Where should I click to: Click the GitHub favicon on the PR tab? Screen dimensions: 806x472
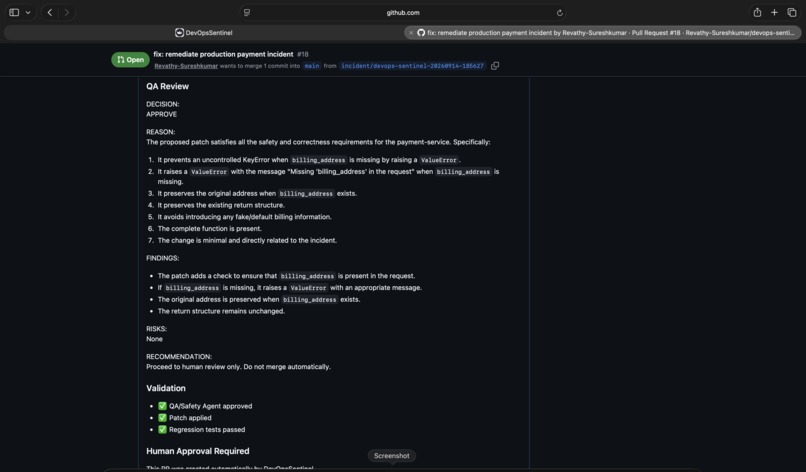(421, 32)
